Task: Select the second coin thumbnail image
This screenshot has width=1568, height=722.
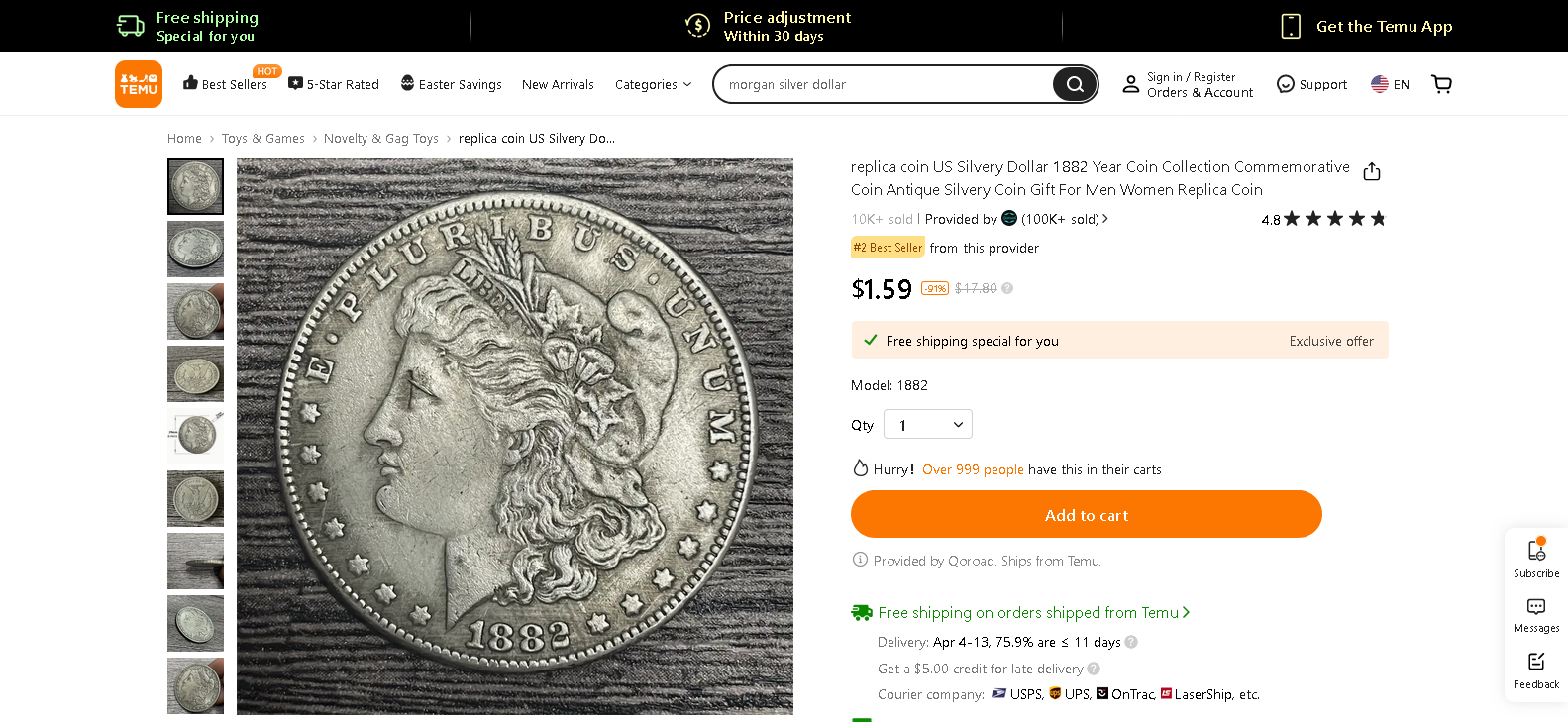Action: [x=195, y=249]
